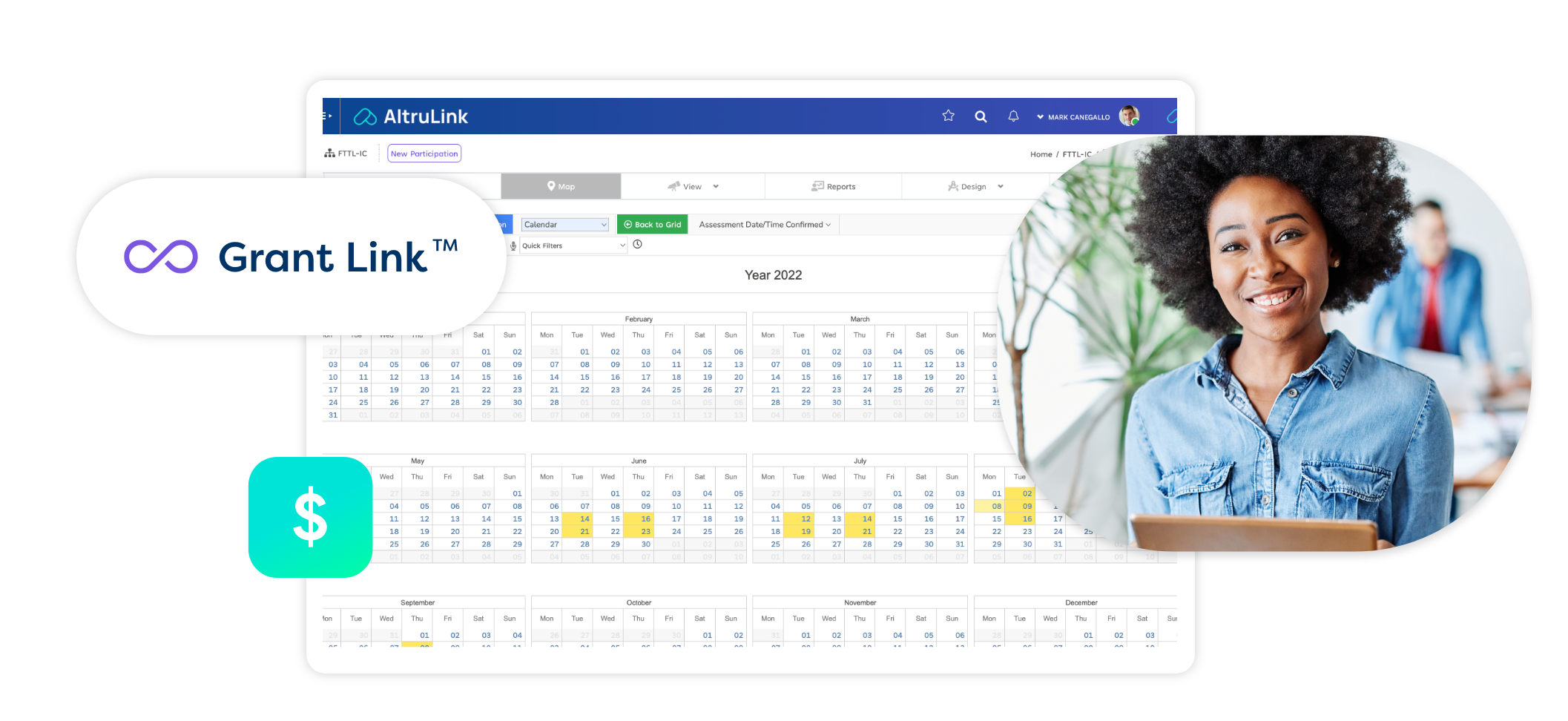The width and height of the screenshot is (1568, 721).
Task: Click the AltruLink cloud logo
Action: 365,116
